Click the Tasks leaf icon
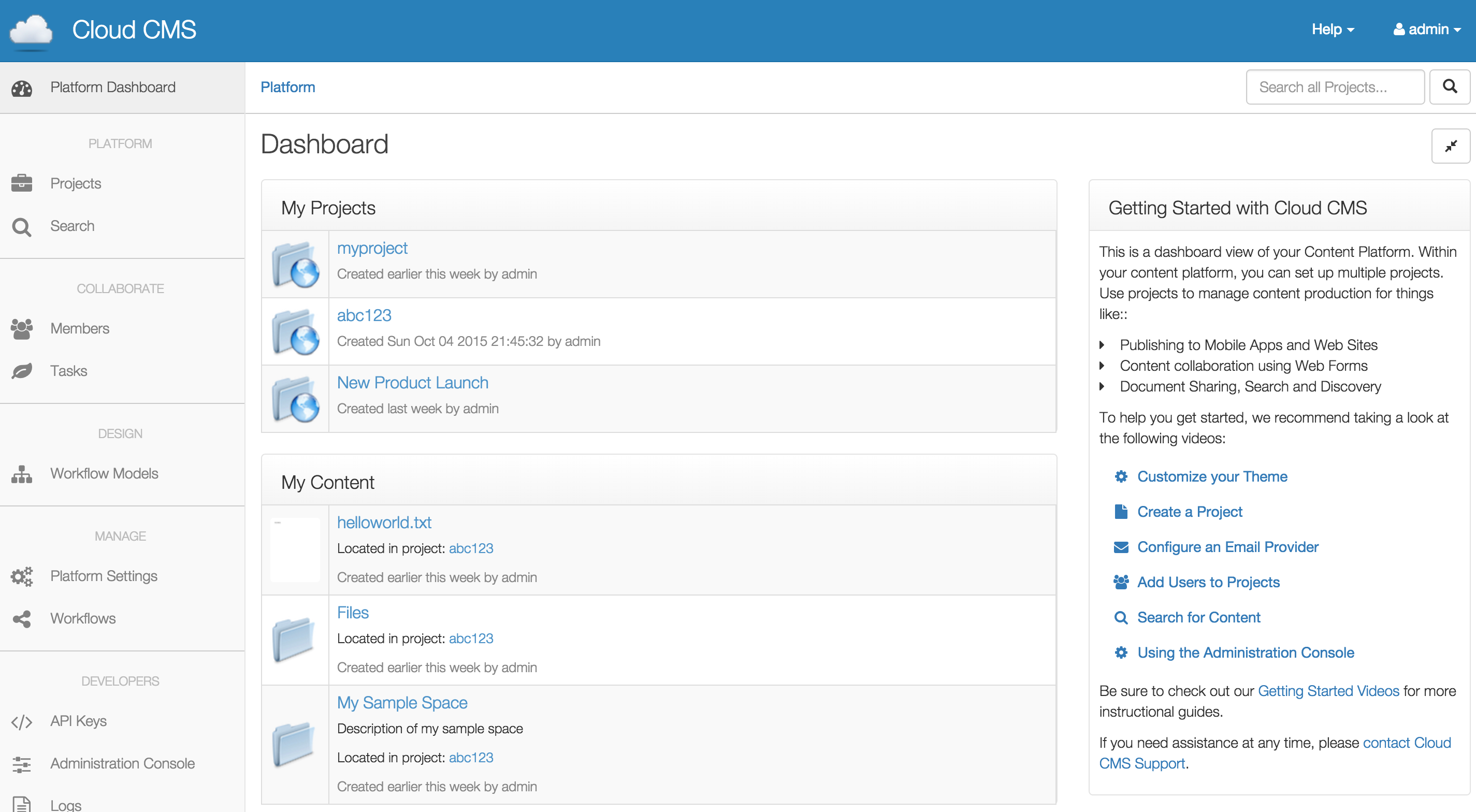 (22, 371)
